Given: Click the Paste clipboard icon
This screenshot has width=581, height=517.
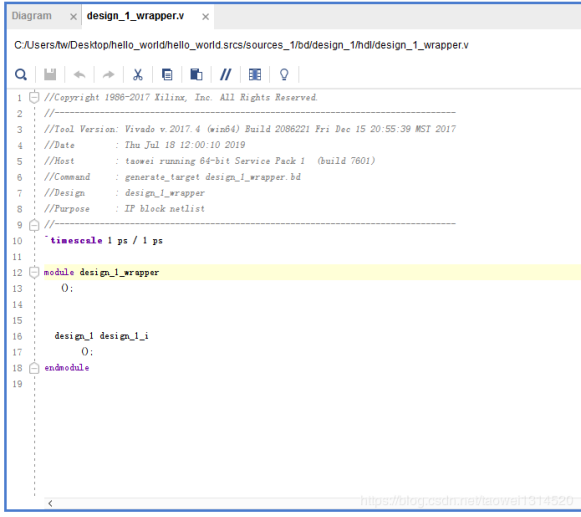Looking at the screenshot, I should click(x=196, y=74).
